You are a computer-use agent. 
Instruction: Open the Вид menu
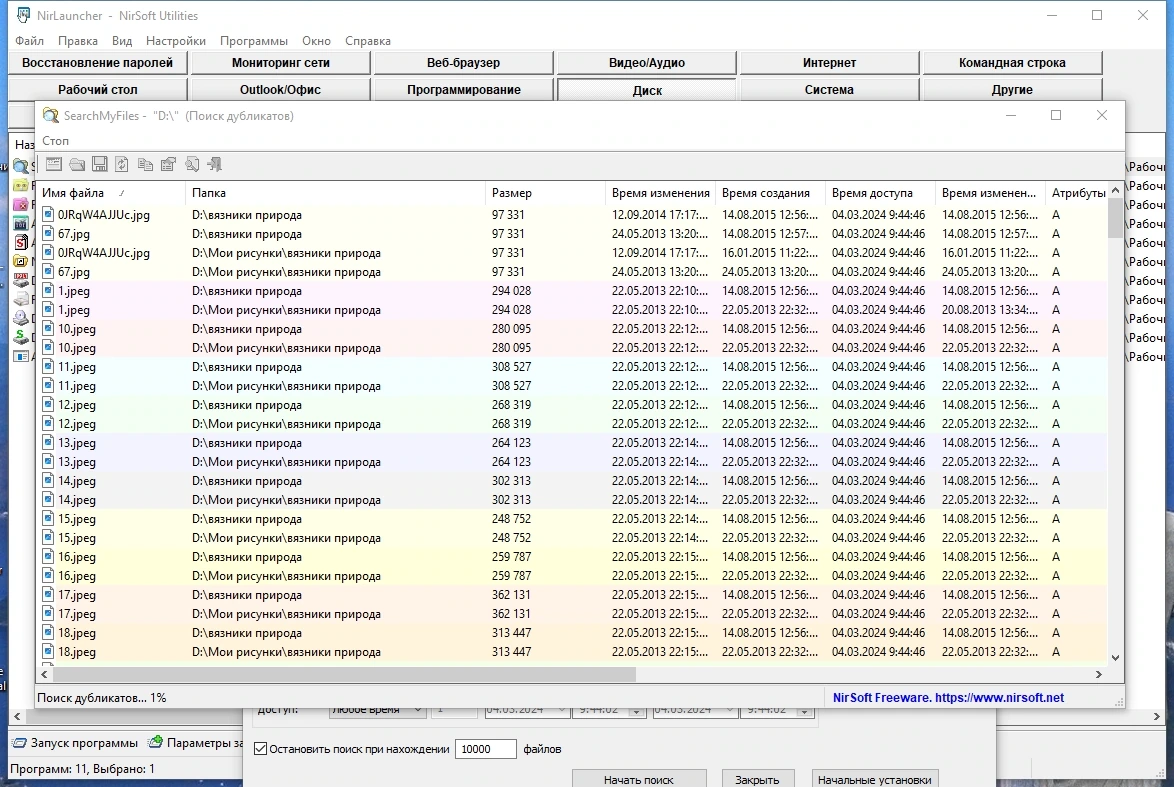pyautogui.click(x=121, y=41)
